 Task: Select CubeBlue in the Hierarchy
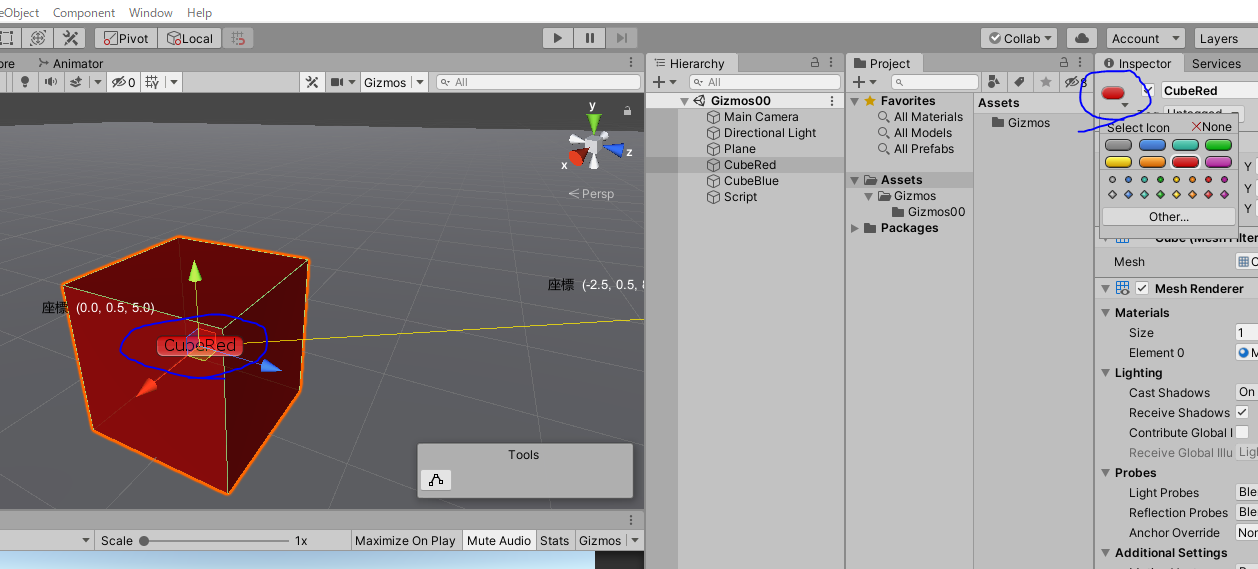point(750,181)
